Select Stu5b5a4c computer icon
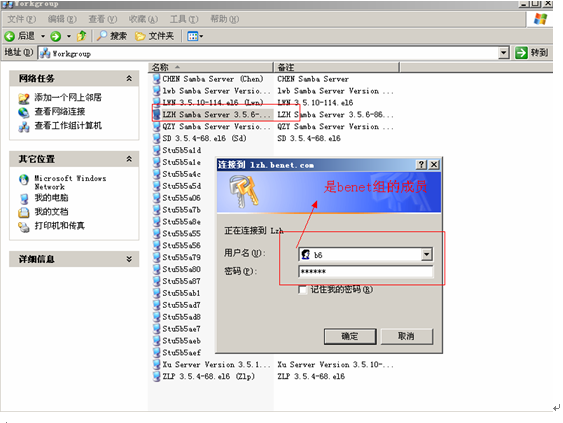Viewport: 563px width, 423px height. [157, 174]
